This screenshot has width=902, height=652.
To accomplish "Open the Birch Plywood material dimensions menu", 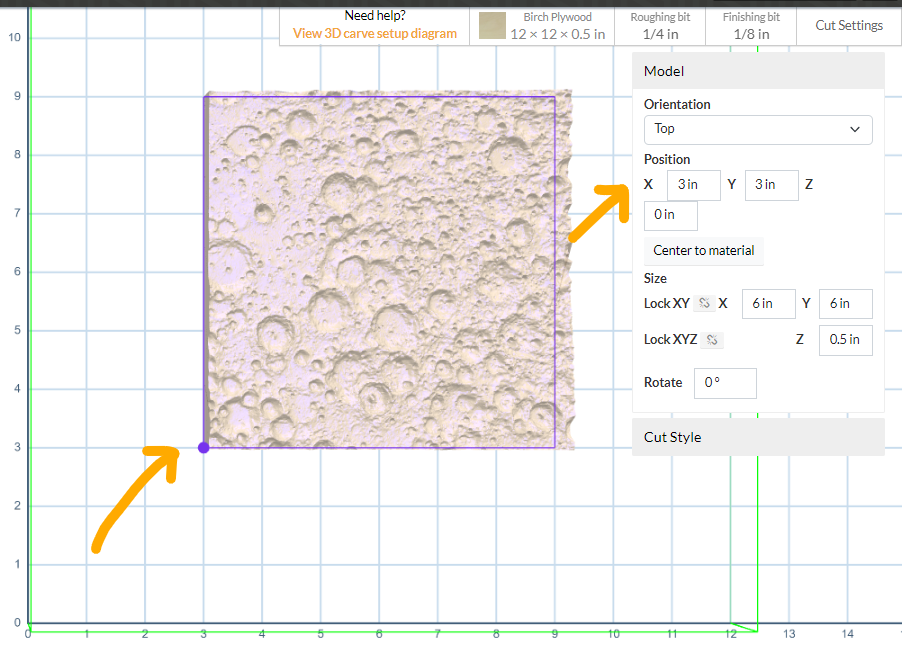I will coord(557,26).
